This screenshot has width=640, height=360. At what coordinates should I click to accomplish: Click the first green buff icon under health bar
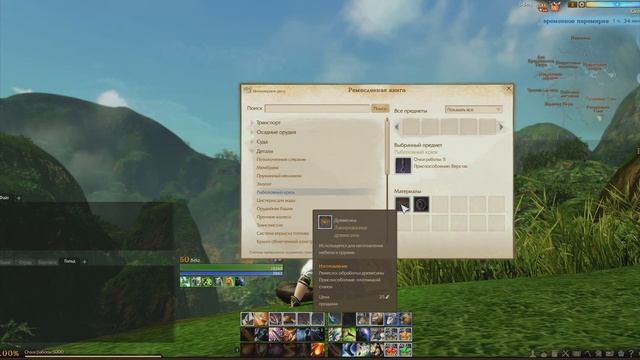click(185, 281)
